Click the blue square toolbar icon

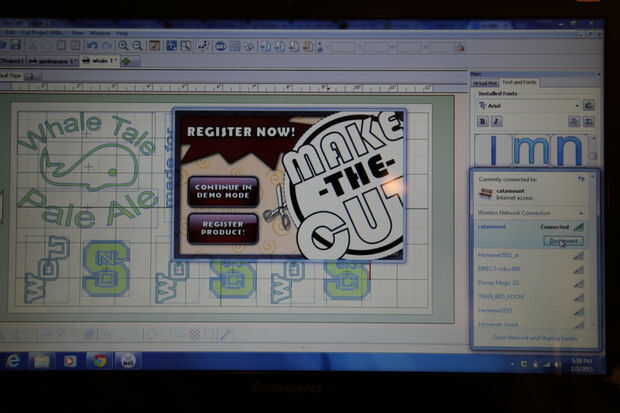171,45
